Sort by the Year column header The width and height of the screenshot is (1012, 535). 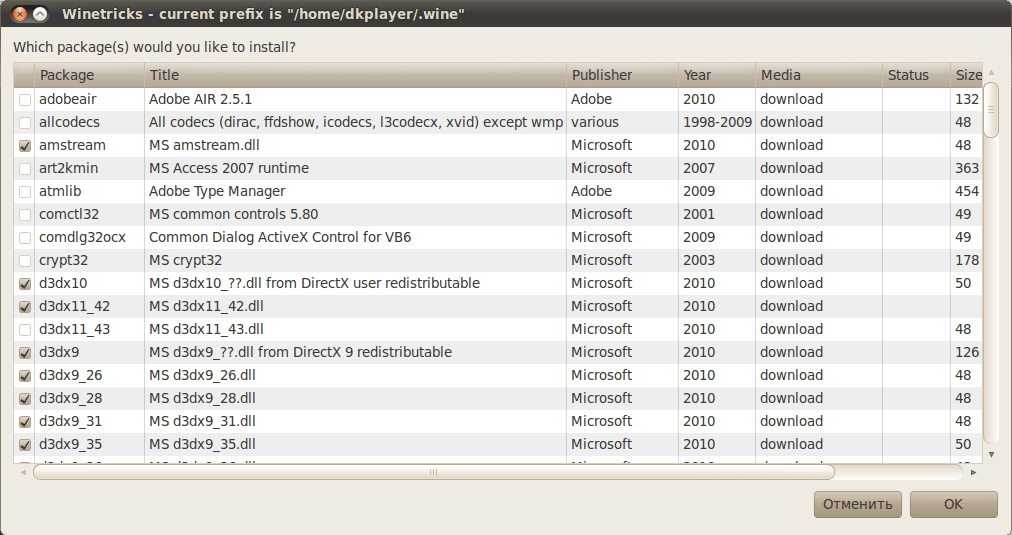click(716, 75)
